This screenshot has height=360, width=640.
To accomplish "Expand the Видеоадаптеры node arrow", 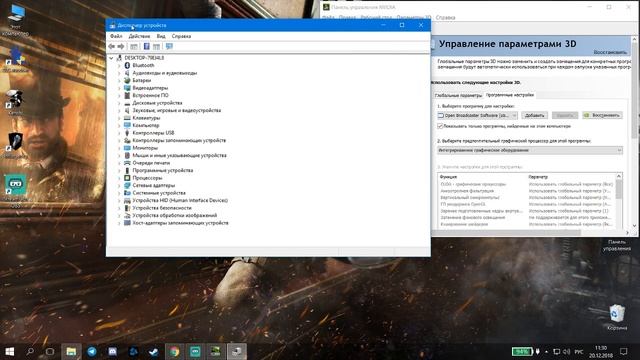I will coord(119,88).
